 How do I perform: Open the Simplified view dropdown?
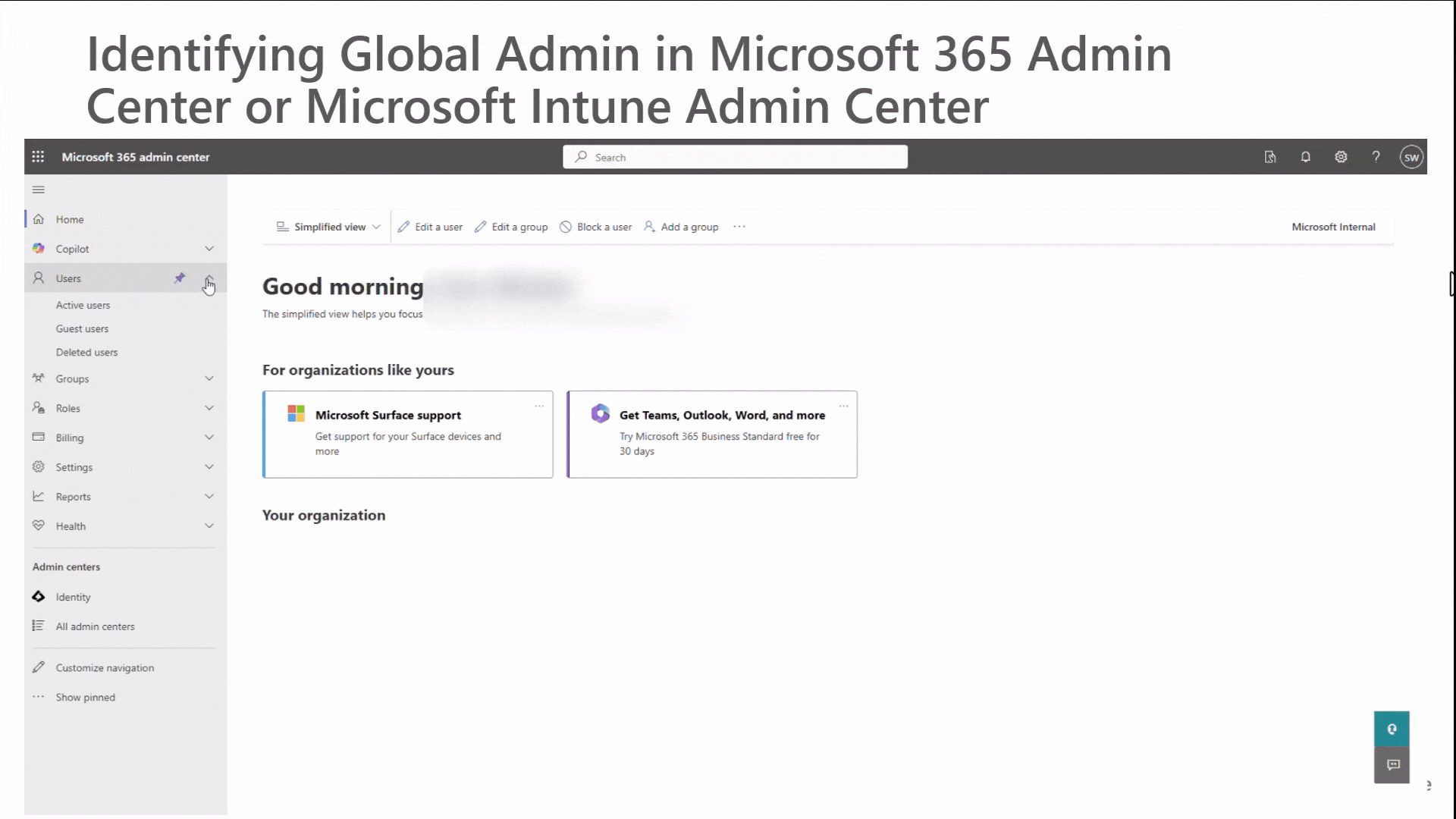tap(328, 227)
